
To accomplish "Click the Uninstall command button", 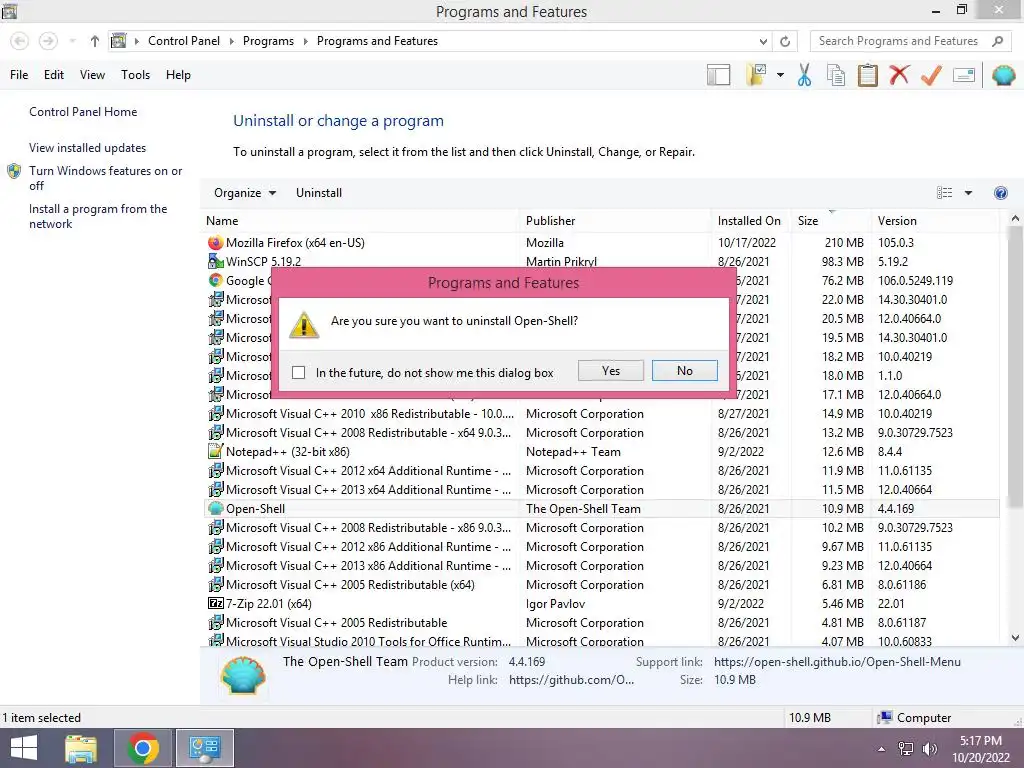I will coord(319,193).
